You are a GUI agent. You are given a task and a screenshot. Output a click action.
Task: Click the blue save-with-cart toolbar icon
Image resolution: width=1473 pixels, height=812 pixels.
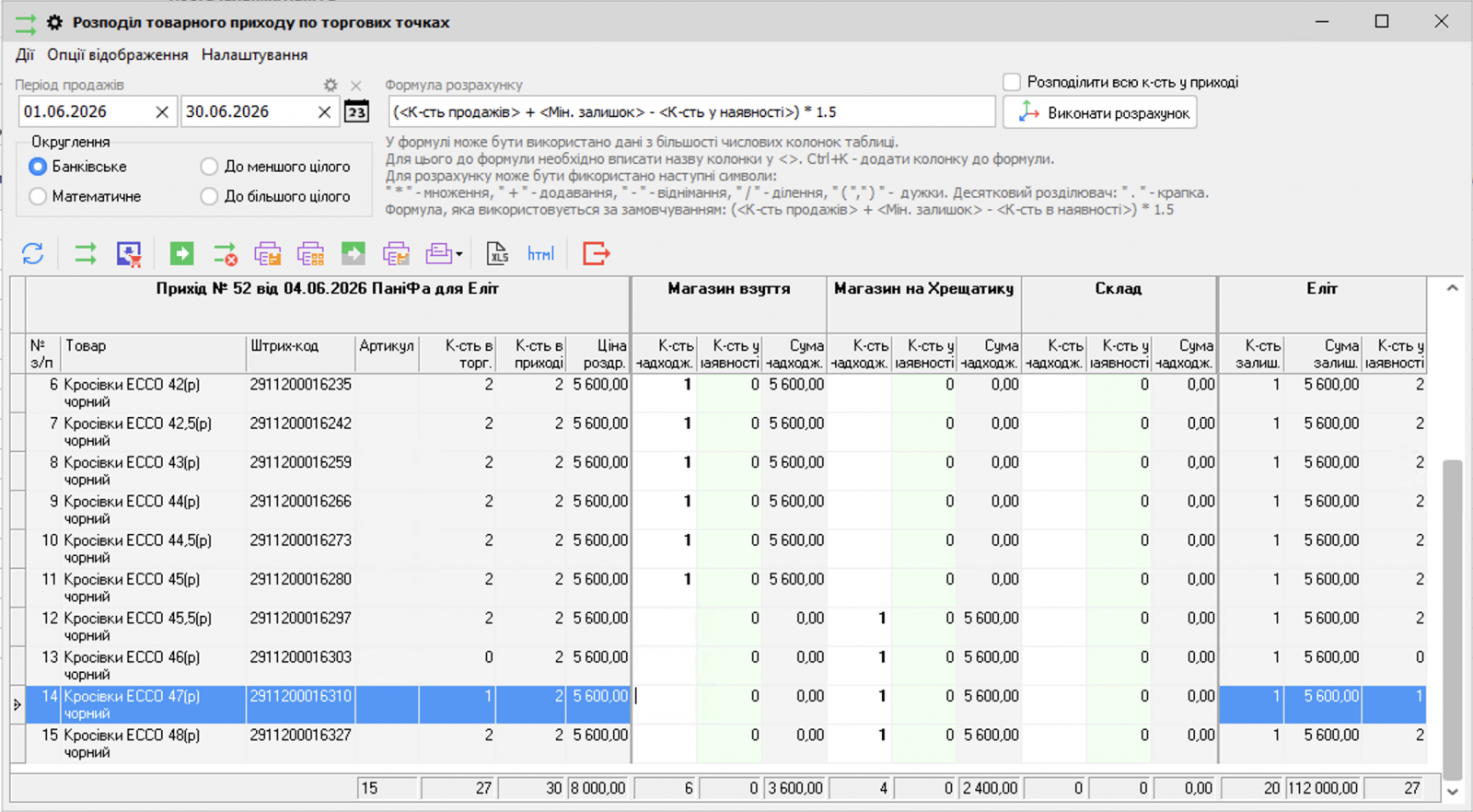click(x=129, y=253)
